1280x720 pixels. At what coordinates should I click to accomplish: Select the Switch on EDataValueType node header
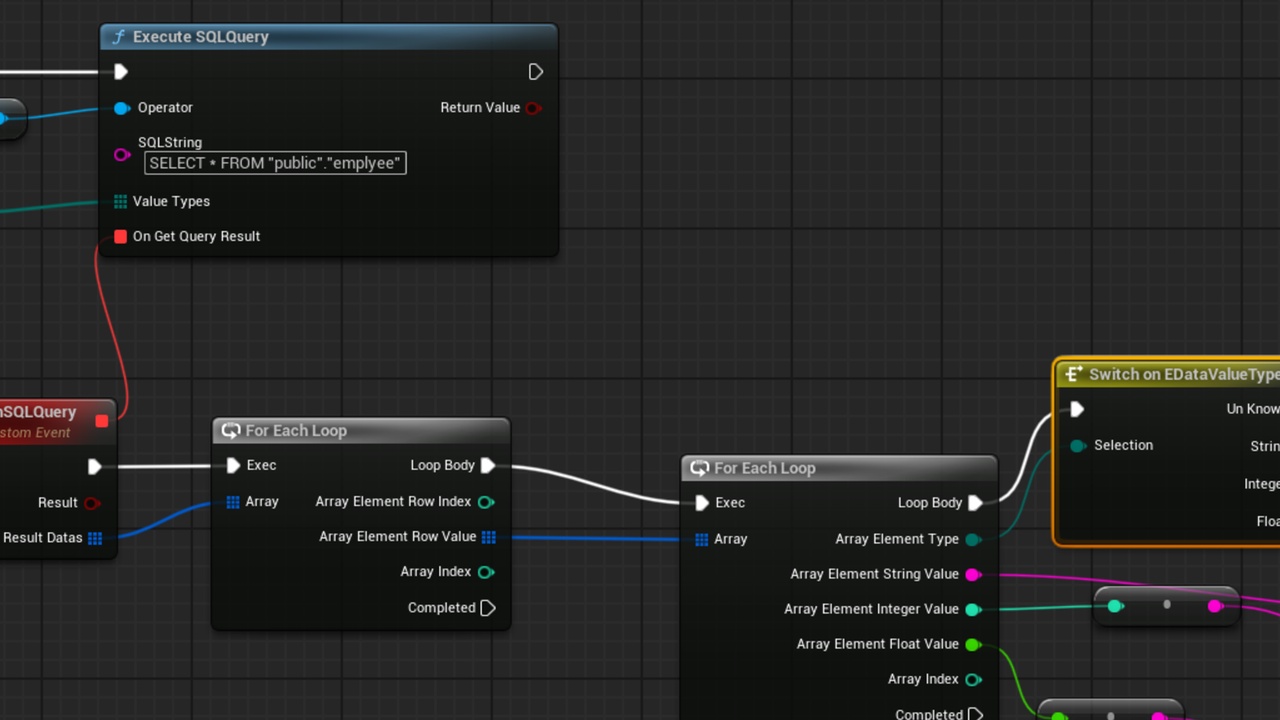1167,374
